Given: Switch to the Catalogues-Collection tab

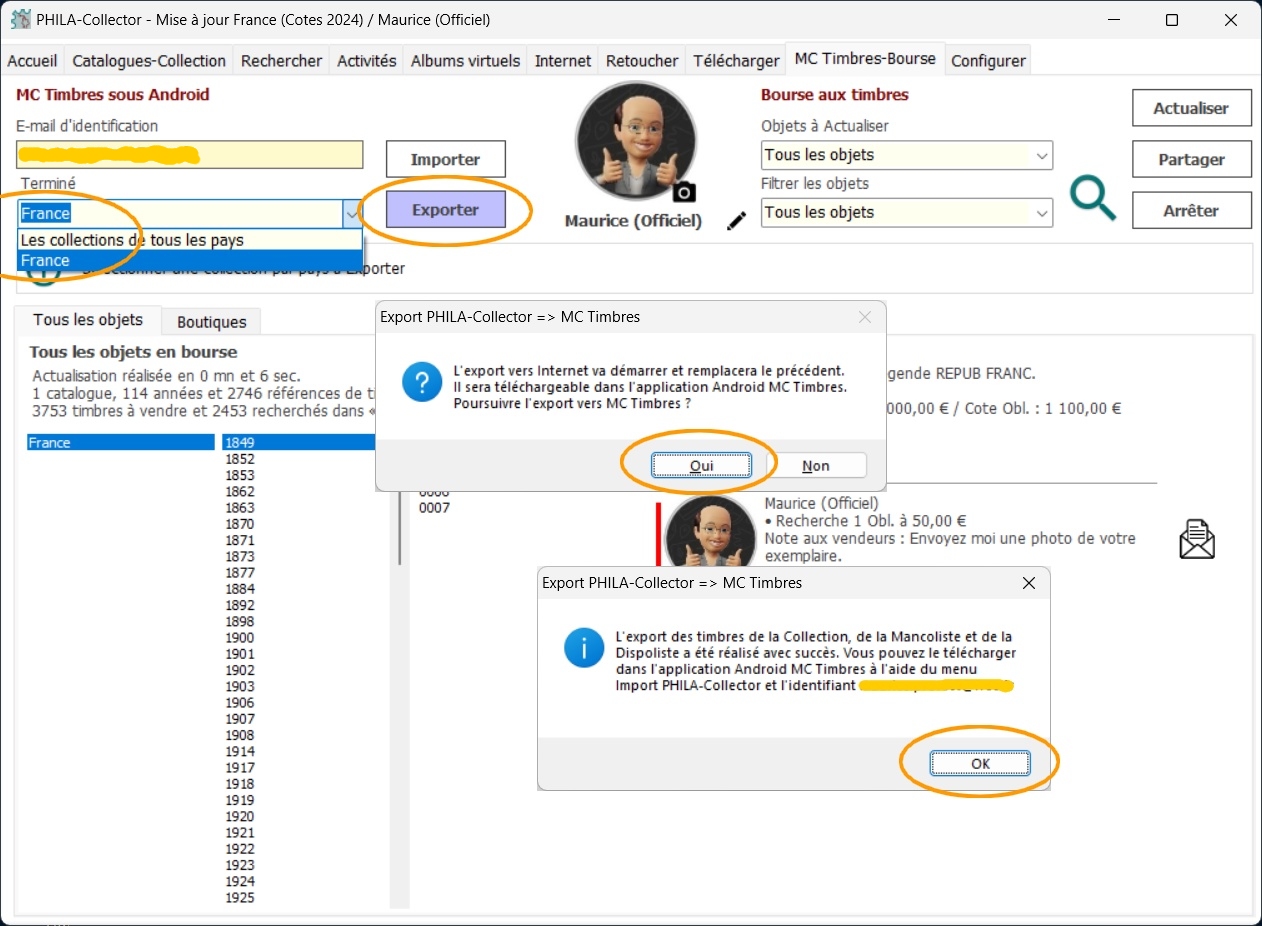Looking at the screenshot, I should (x=149, y=61).
